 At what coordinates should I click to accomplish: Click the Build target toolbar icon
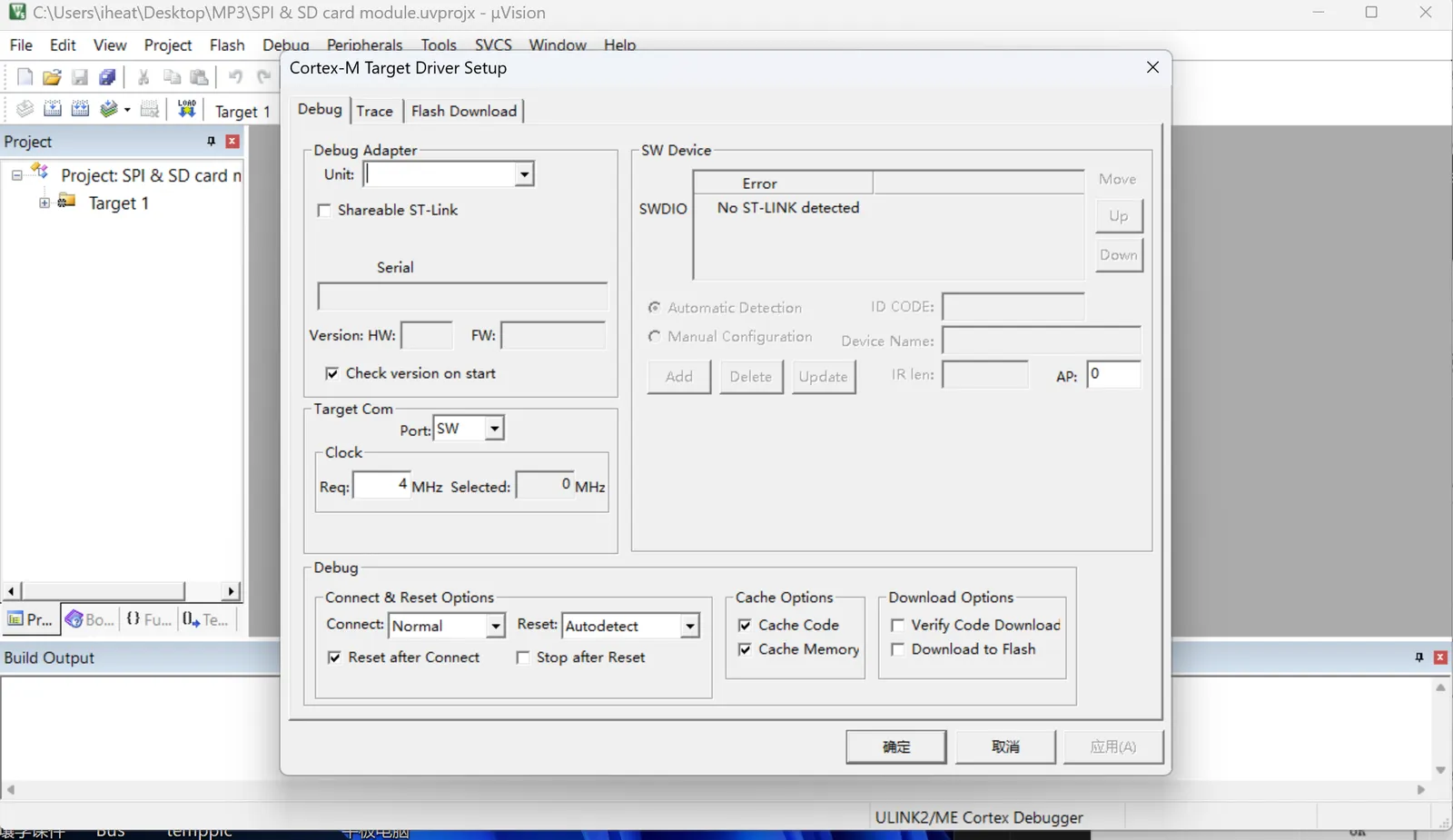pos(53,109)
